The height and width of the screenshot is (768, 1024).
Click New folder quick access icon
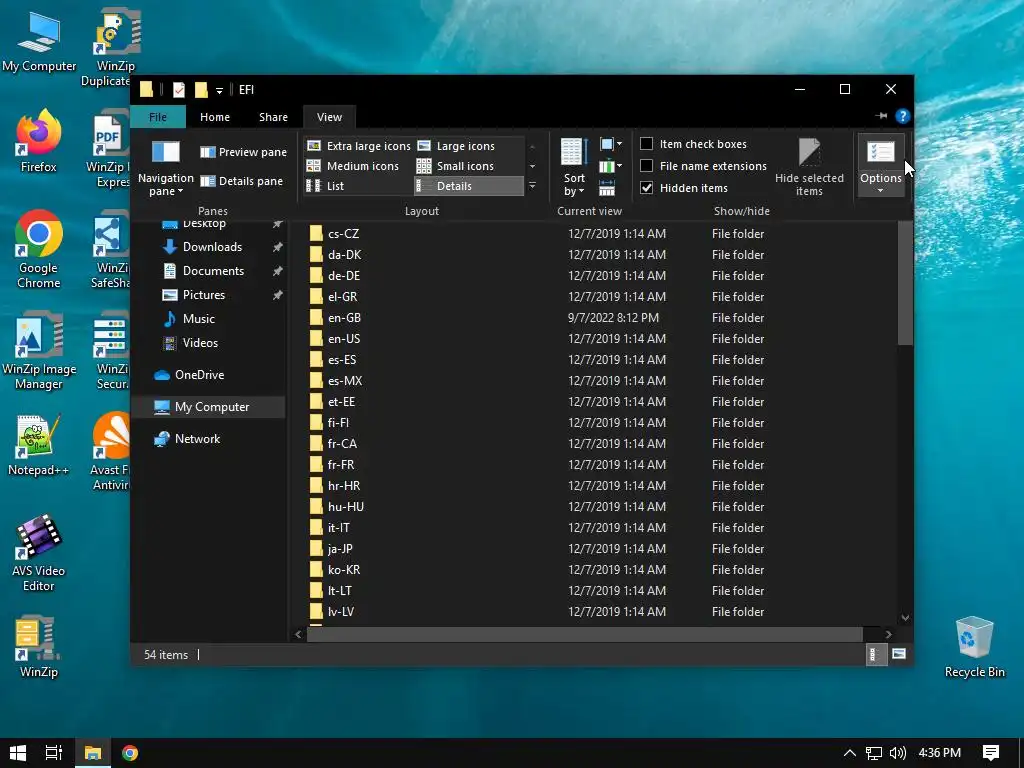tap(201, 89)
